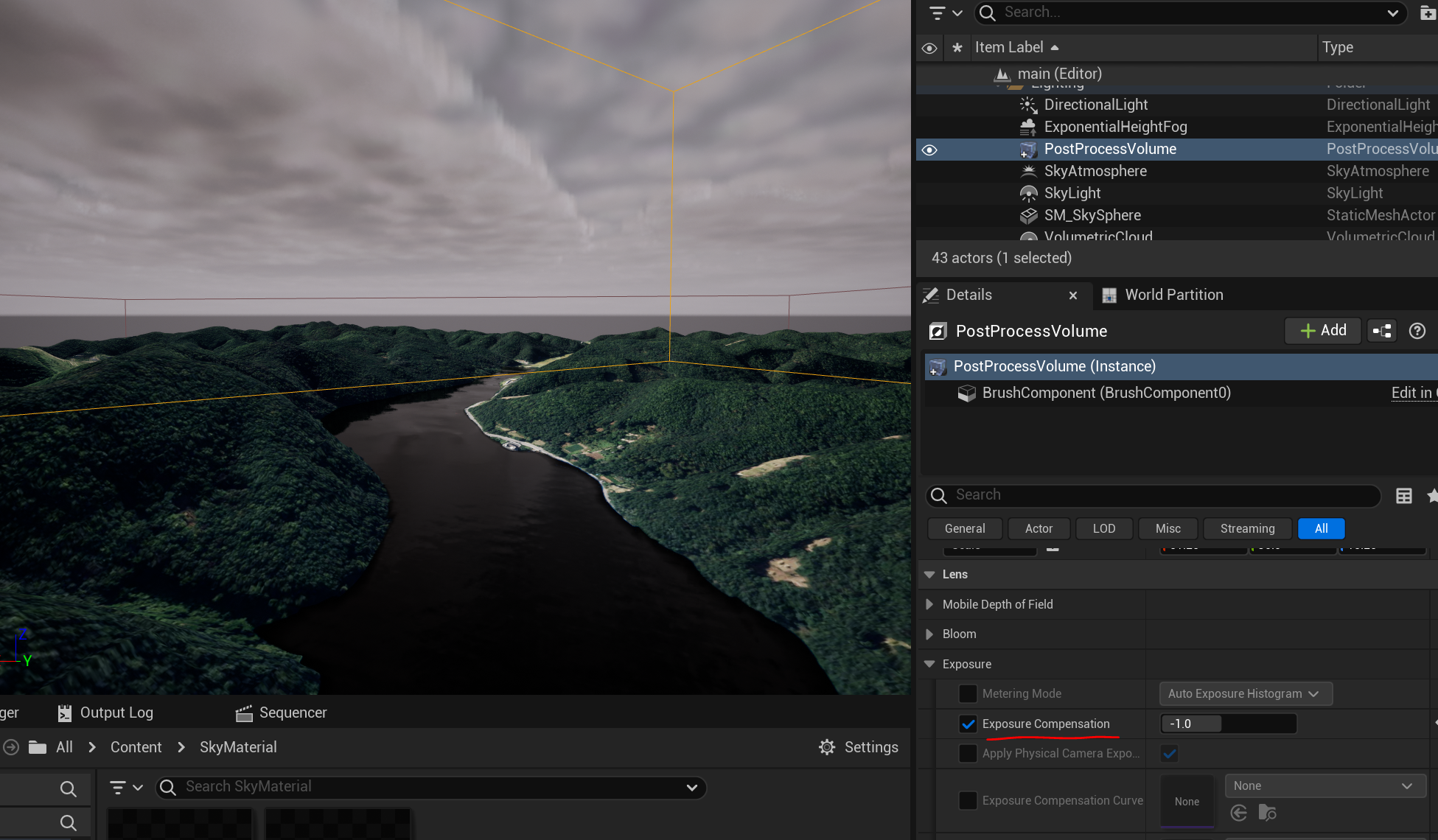Open the Auto Exposure Histogram dropdown
The image size is (1438, 840).
click(x=1246, y=694)
